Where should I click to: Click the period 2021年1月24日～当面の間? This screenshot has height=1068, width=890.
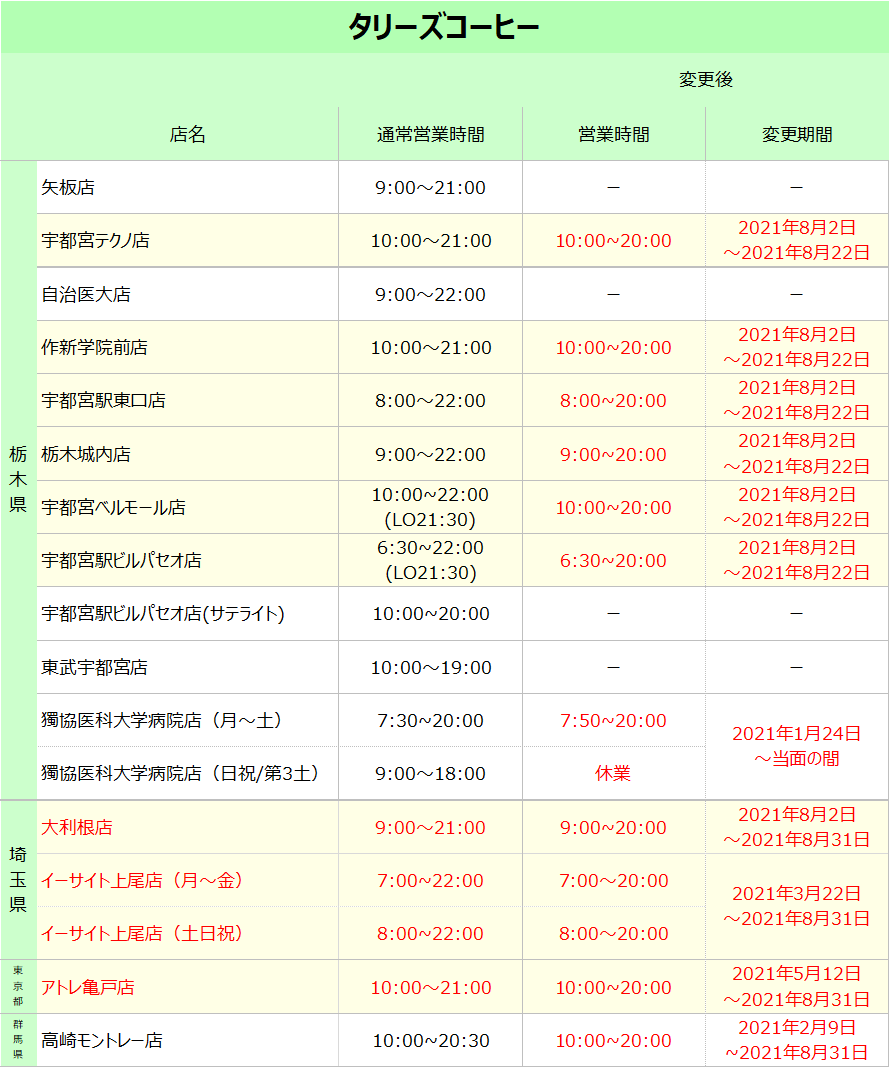point(797,747)
